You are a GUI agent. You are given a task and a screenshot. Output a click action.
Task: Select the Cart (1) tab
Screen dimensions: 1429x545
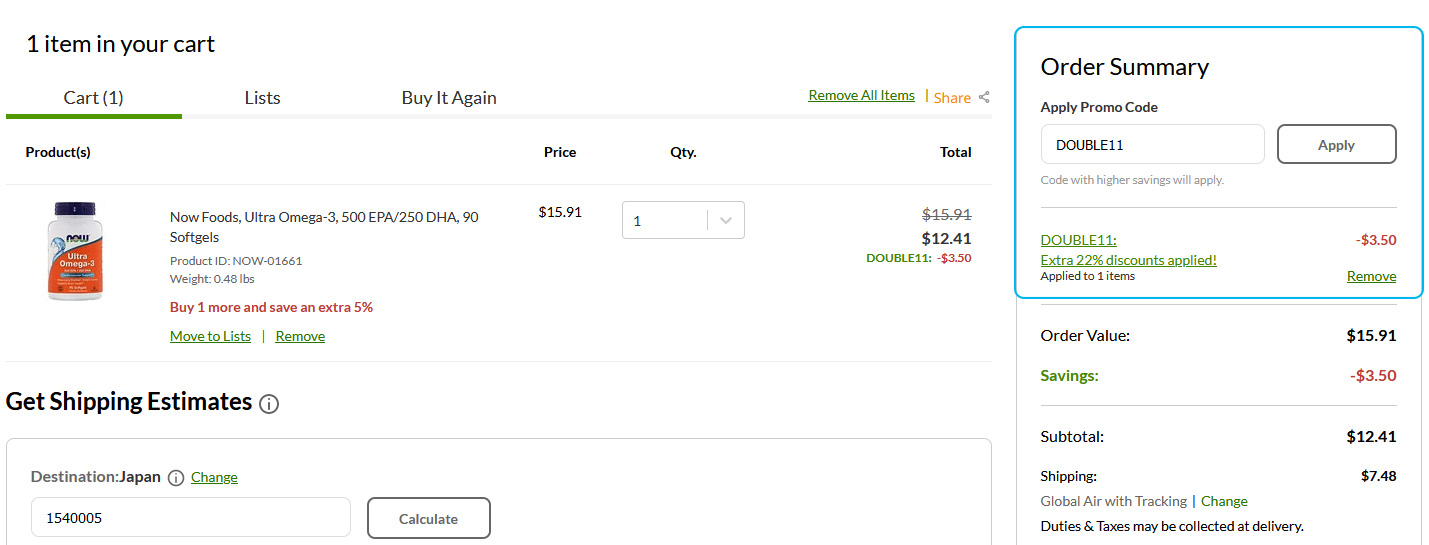93,98
